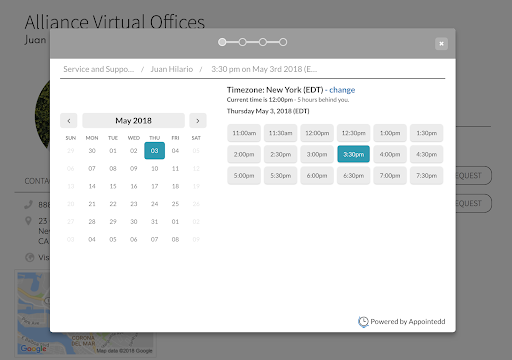Pick May 28 in the calendar
The height and width of the screenshot is (360, 512).
point(92,222)
